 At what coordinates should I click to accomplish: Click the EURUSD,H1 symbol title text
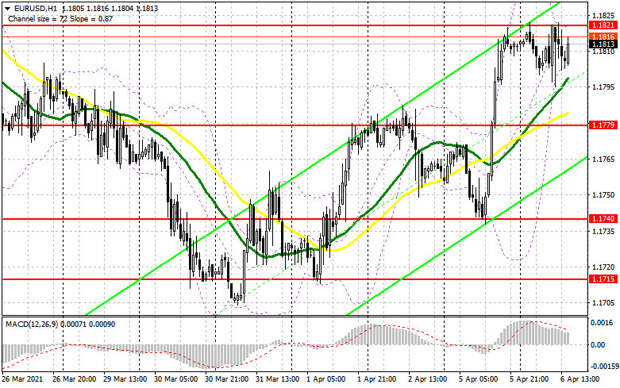tap(36, 8)
